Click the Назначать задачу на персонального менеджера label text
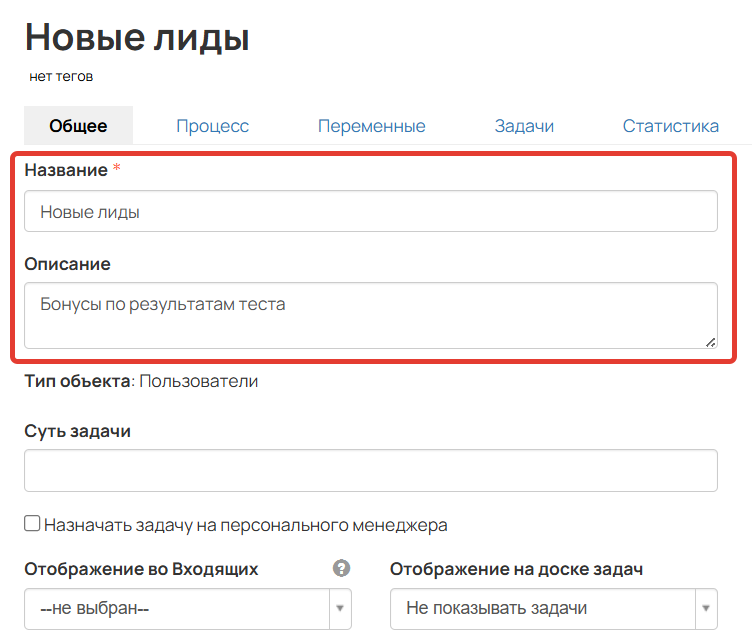The height and width of the screenshot is (643, 752). (245, 525)
